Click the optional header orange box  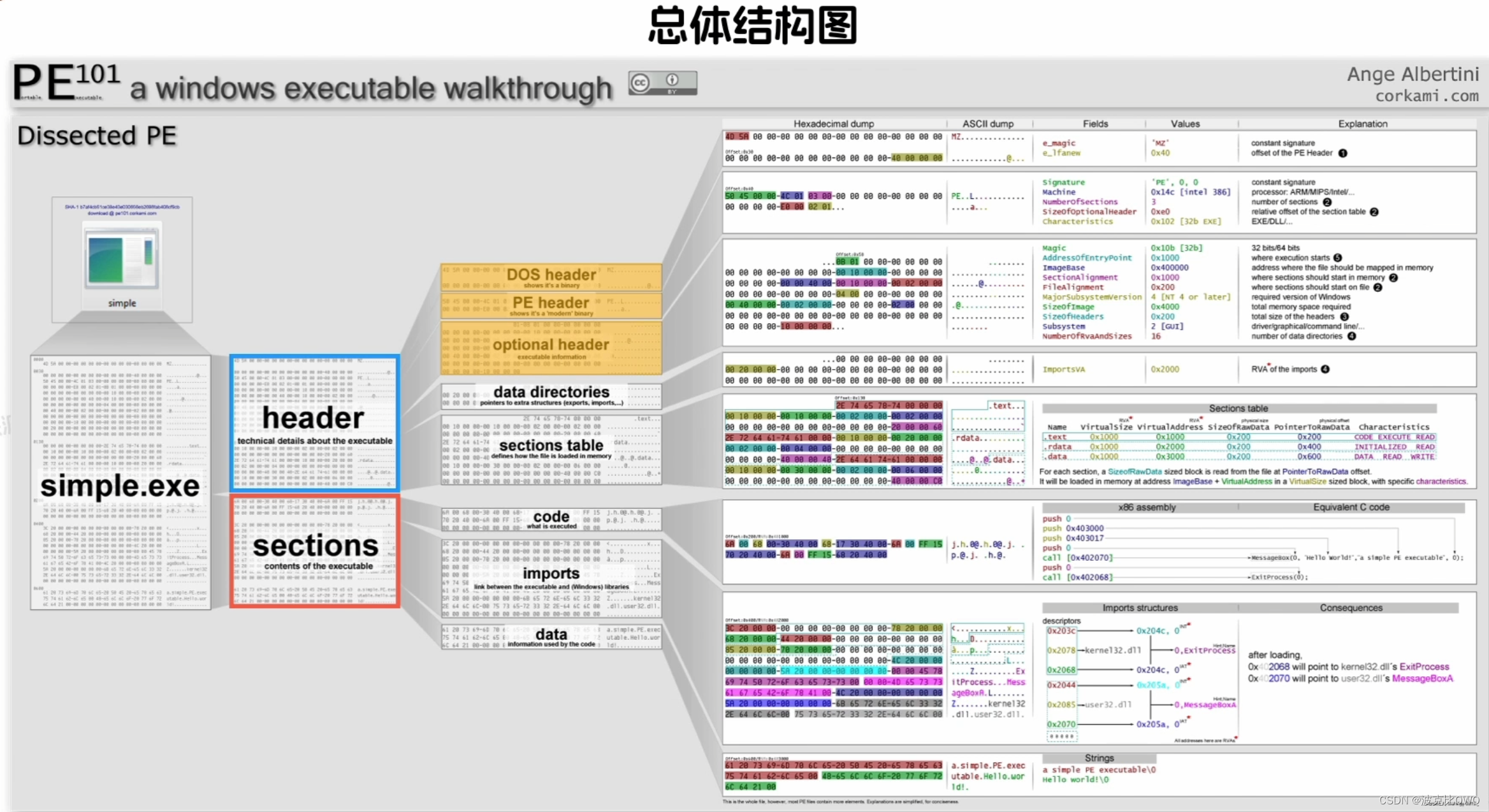click(551, 347)
